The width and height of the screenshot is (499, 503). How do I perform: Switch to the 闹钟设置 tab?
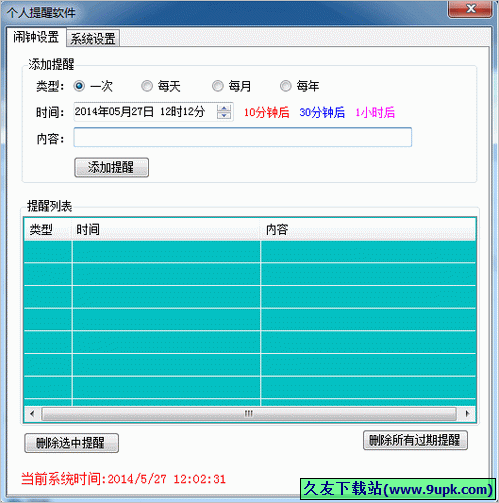[36, 37]
